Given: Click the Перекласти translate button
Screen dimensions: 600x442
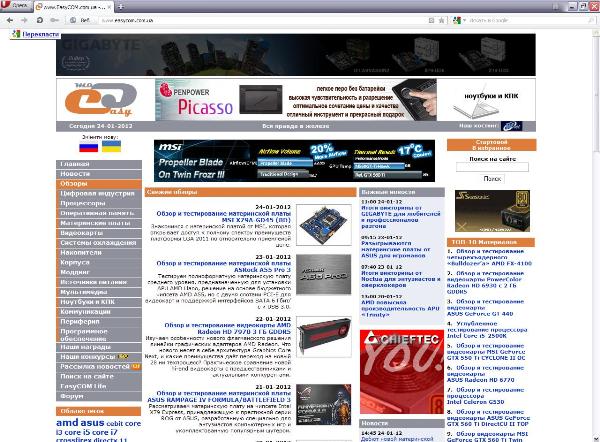Looking at the screenshot, I should pyautogui.click(x=36, y=34).
